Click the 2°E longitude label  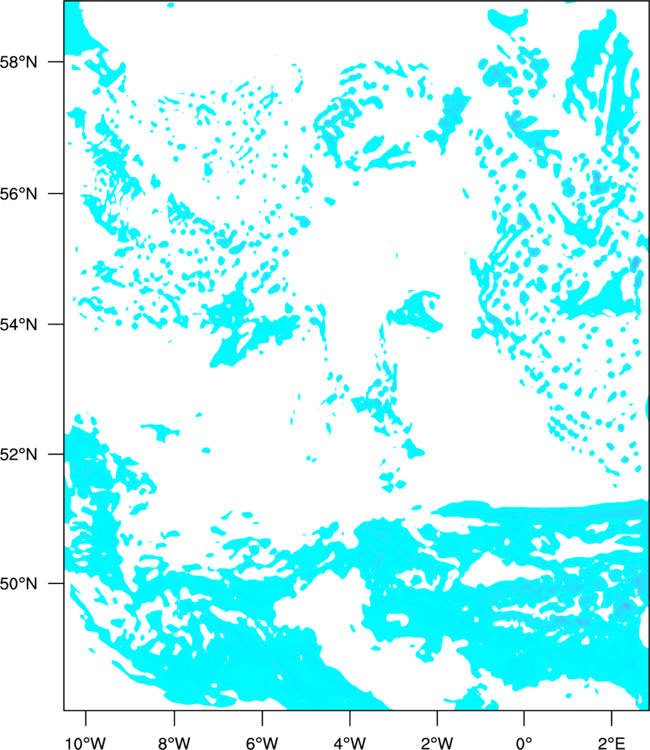[612, 743]
